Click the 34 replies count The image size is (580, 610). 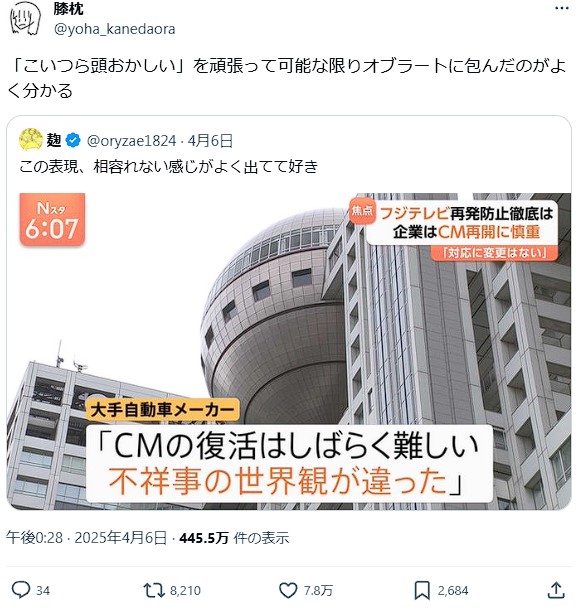(43, 591)
